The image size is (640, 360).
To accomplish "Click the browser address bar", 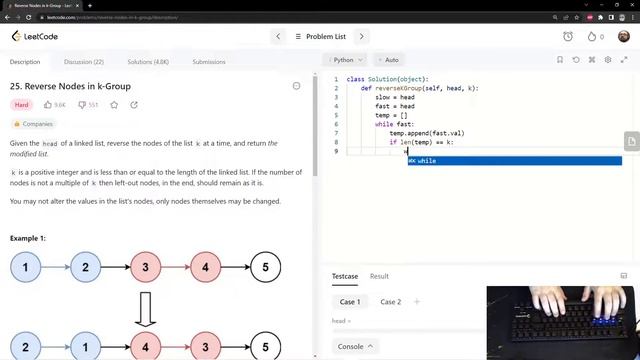I will 294,18.
